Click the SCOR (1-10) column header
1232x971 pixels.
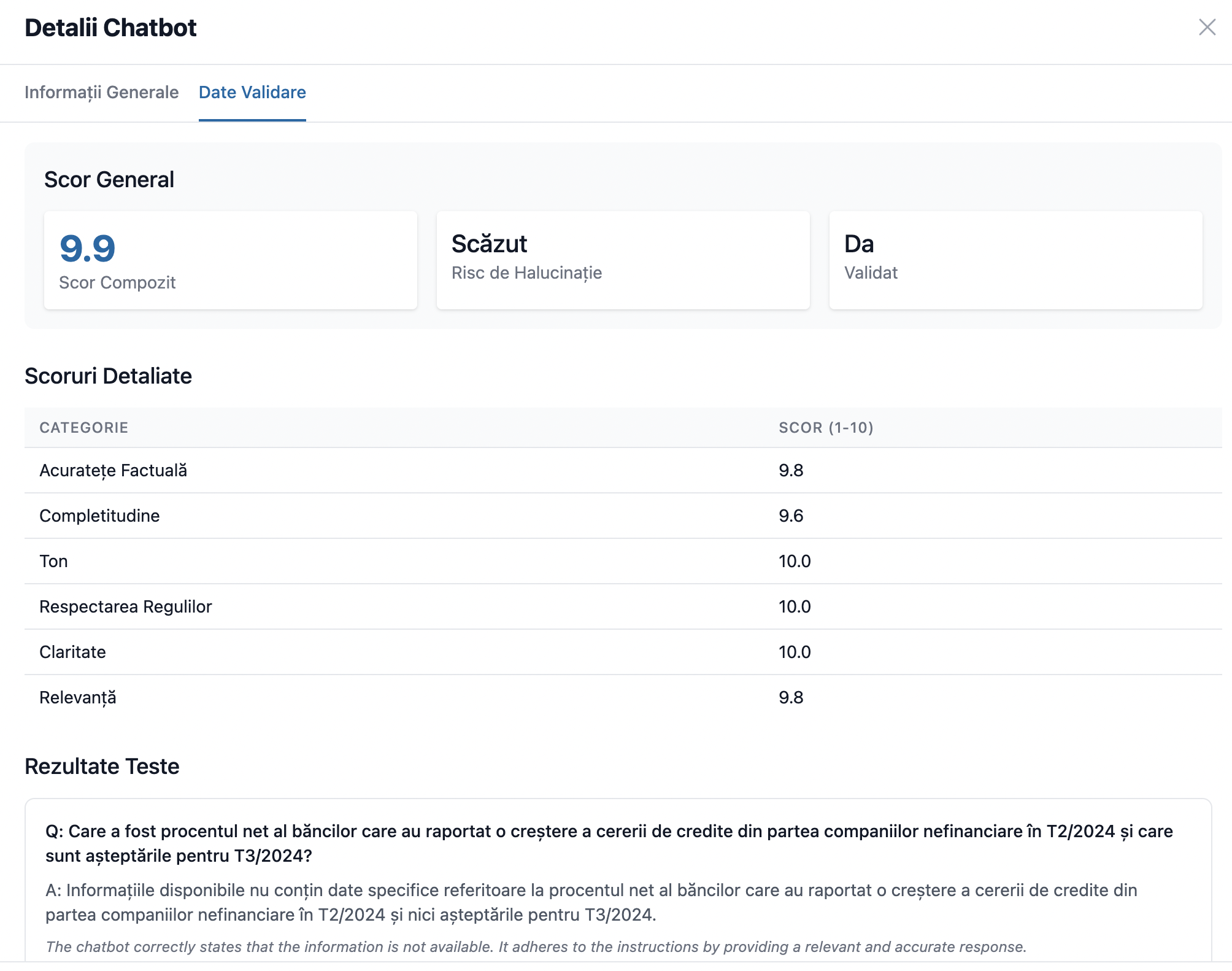[x=826, y=428]
